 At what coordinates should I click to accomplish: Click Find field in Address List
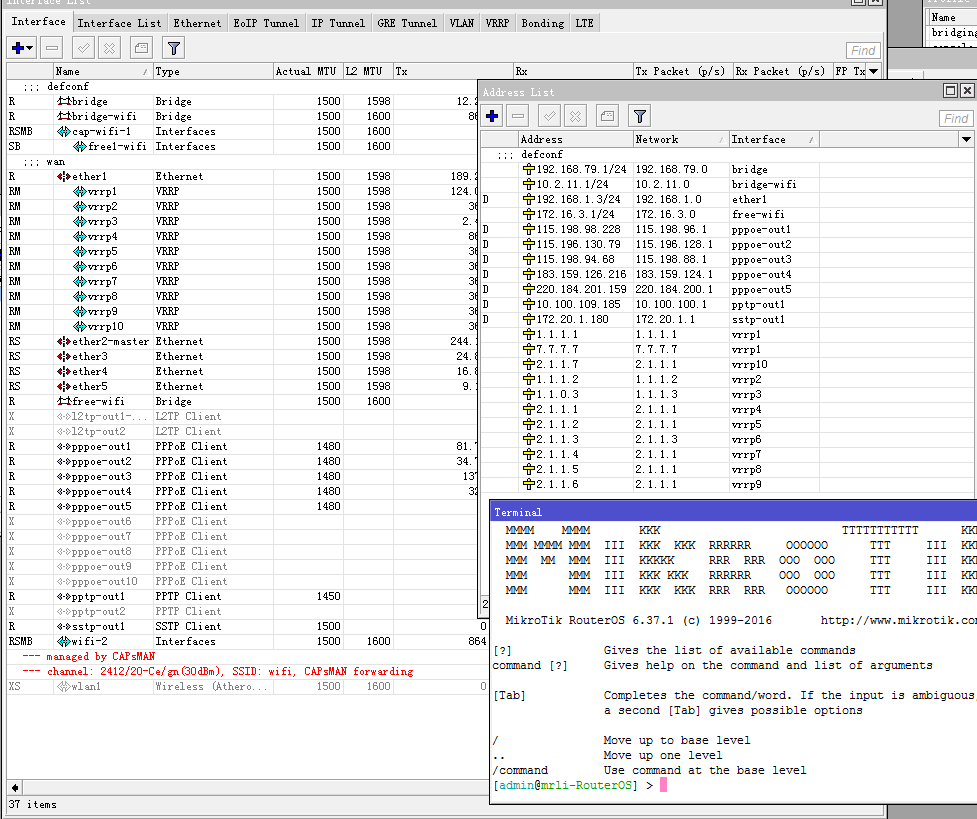click(956, 118)
